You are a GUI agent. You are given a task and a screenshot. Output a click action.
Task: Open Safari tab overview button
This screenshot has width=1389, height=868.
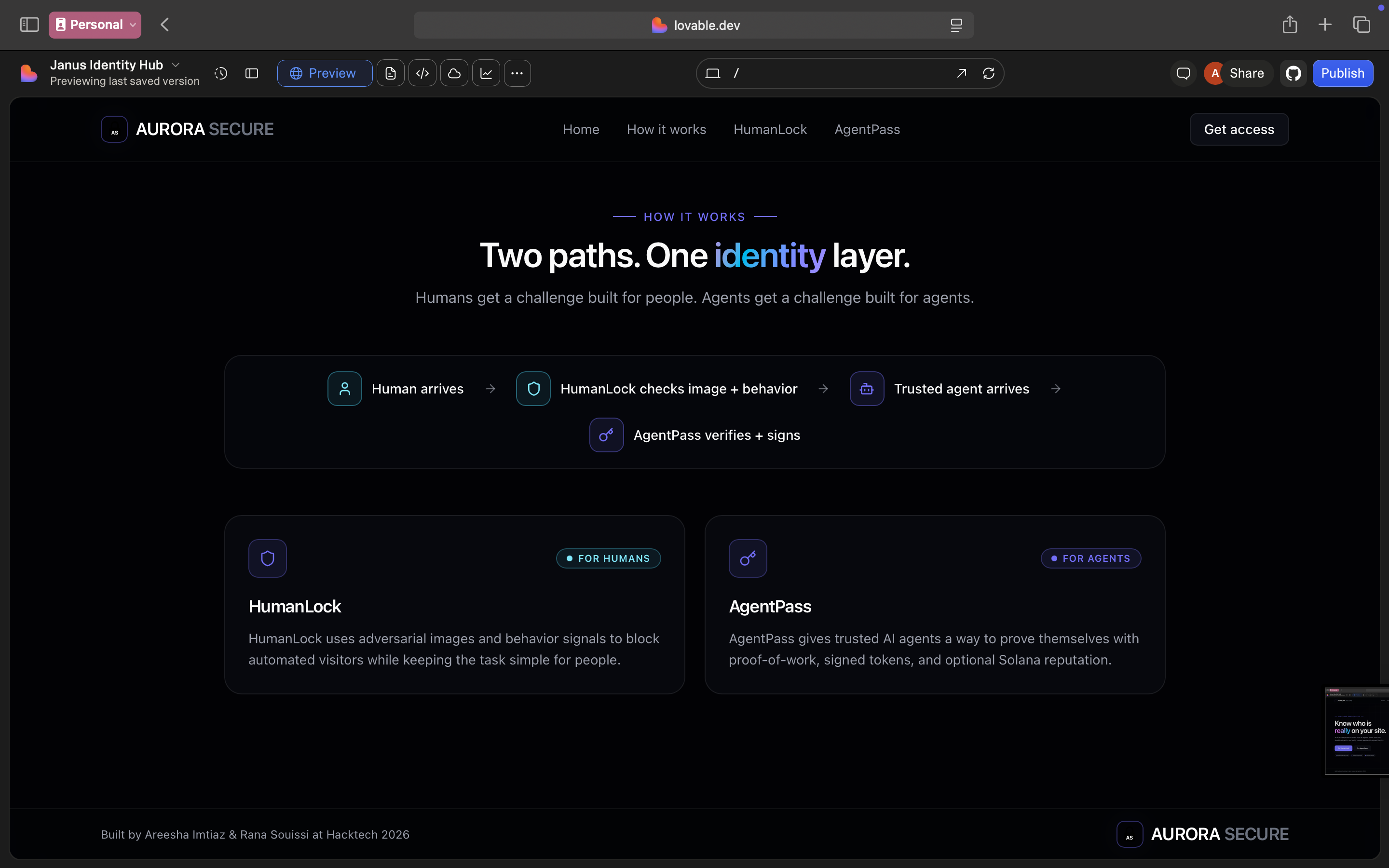[1362, 25]
